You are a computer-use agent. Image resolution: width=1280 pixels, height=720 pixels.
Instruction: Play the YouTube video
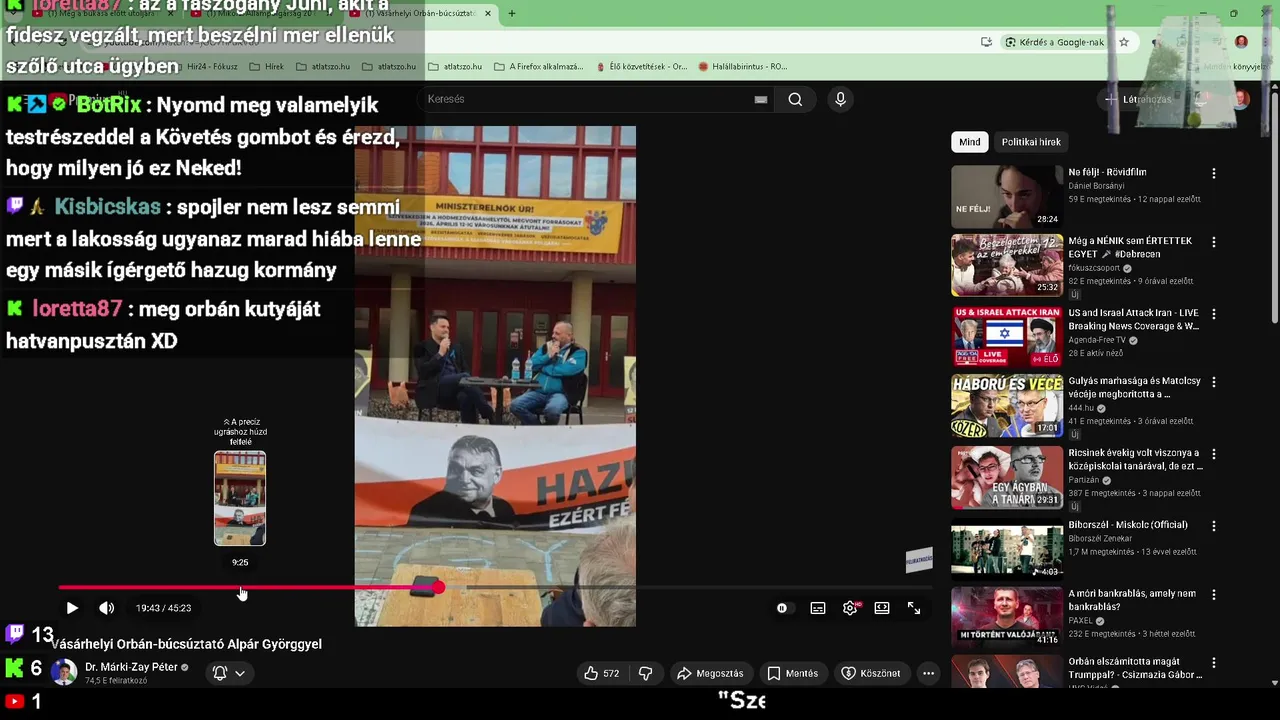tap(72, 608)
